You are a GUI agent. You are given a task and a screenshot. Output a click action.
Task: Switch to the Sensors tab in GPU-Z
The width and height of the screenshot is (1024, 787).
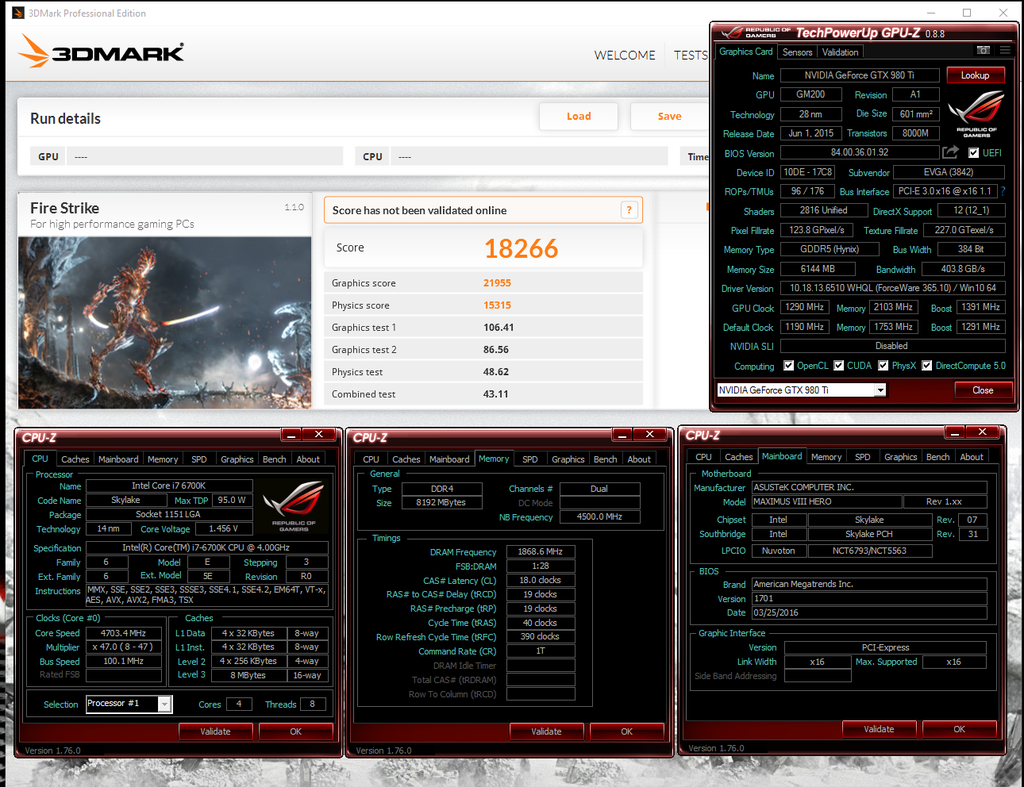797,52
